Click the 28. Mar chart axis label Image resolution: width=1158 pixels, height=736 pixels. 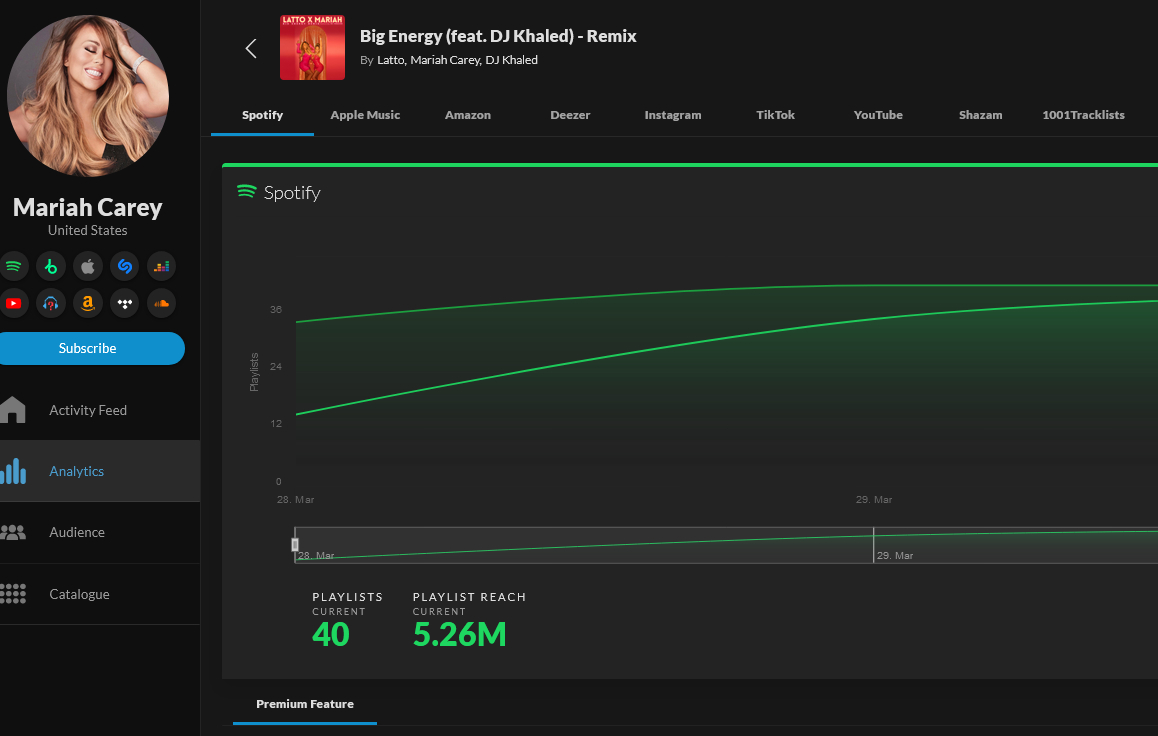click(295, 500)
